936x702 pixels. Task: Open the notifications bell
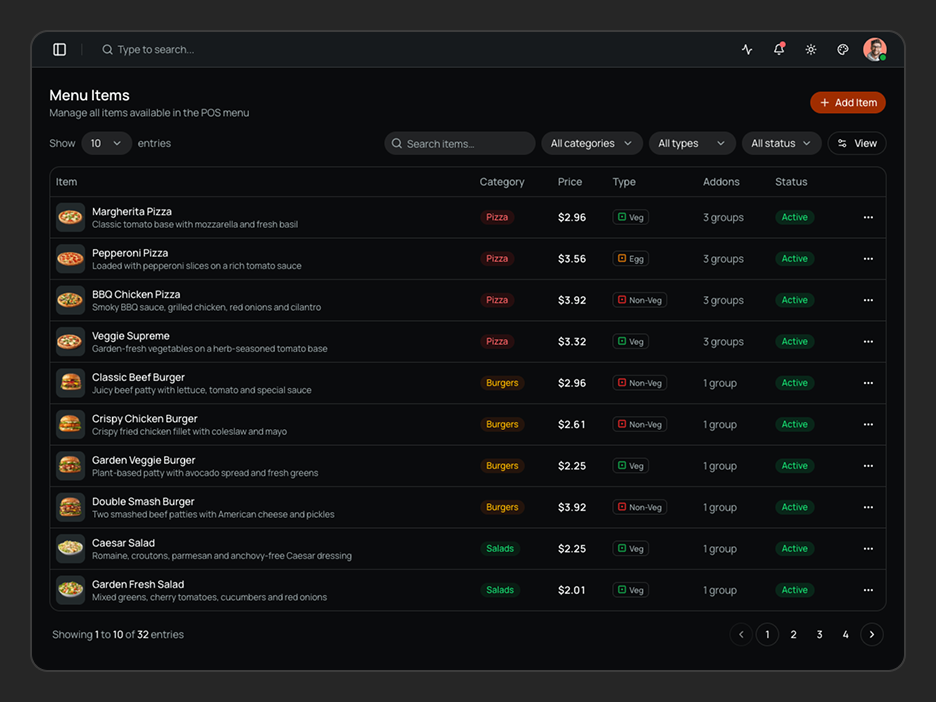tap(779, 50)
